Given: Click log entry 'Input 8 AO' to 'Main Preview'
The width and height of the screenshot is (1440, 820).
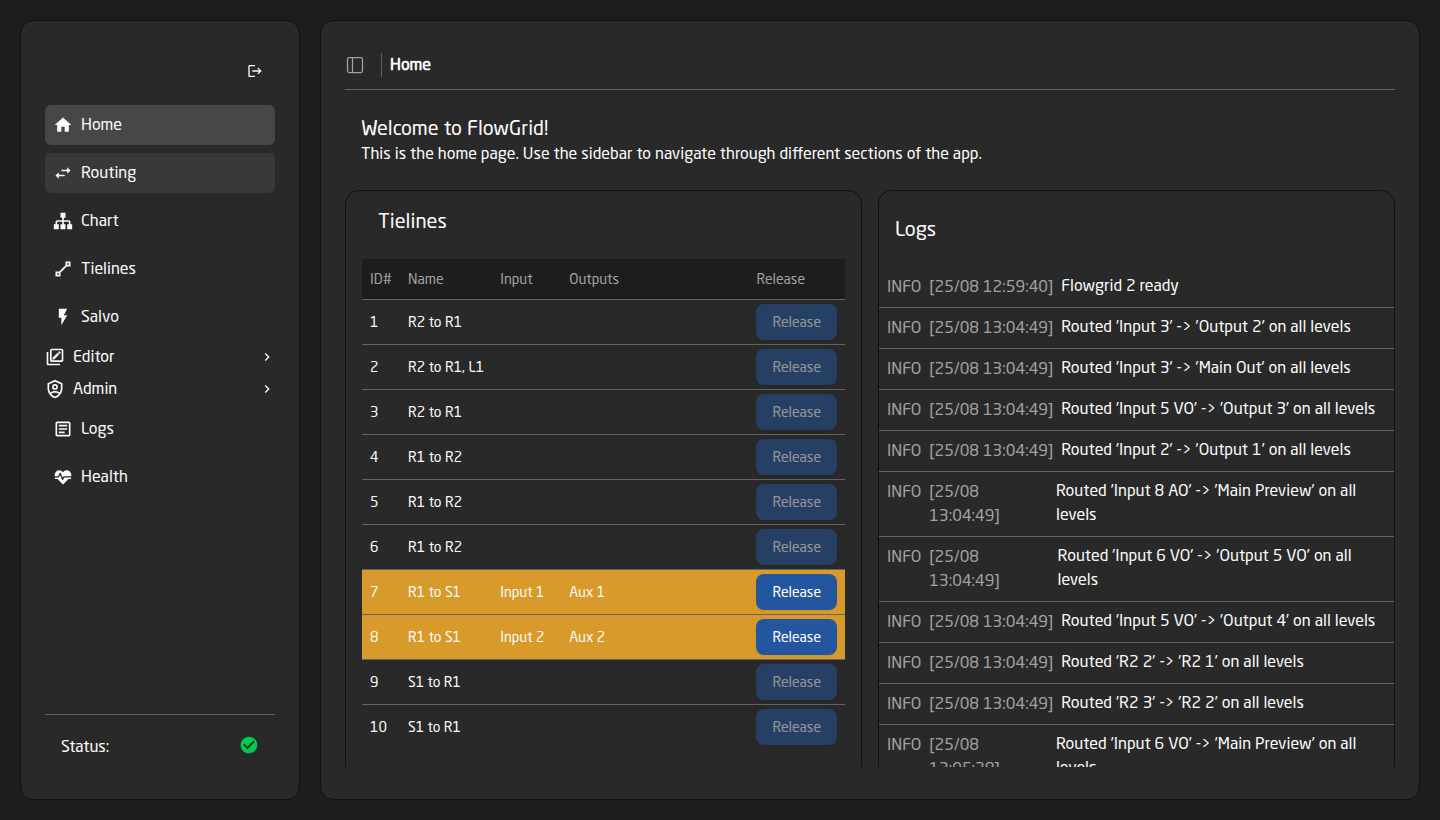Looking at the screenshot, I should pos(1136,503).
